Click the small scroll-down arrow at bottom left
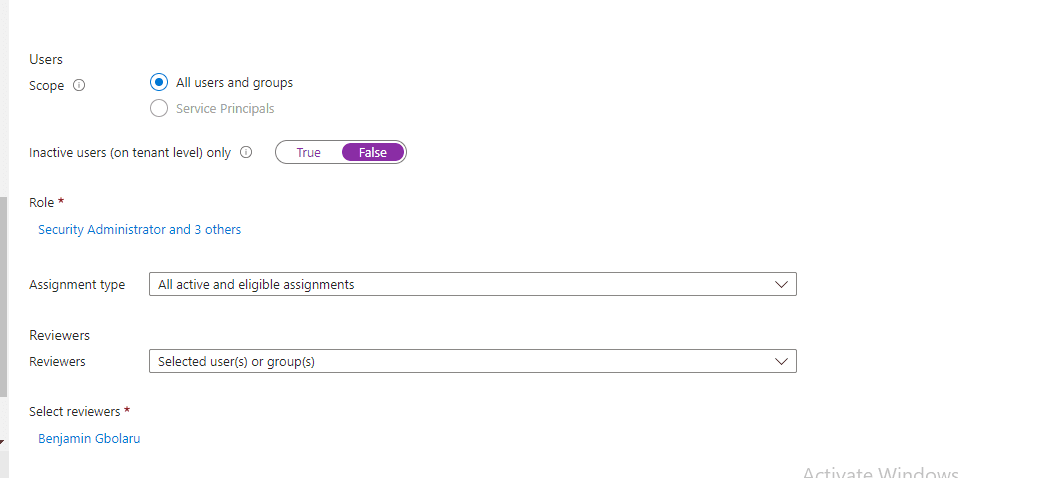The height and width of the screenshot is (478, 1058). tap(3, 439)
